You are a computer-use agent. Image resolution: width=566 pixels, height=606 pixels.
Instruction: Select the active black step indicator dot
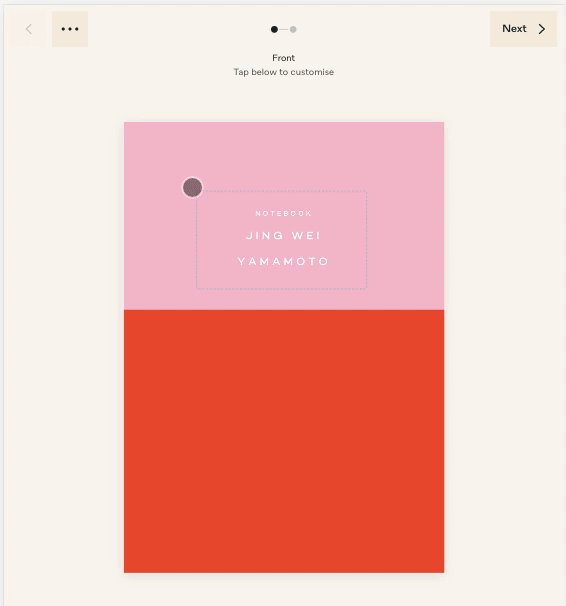click(274, 29)
